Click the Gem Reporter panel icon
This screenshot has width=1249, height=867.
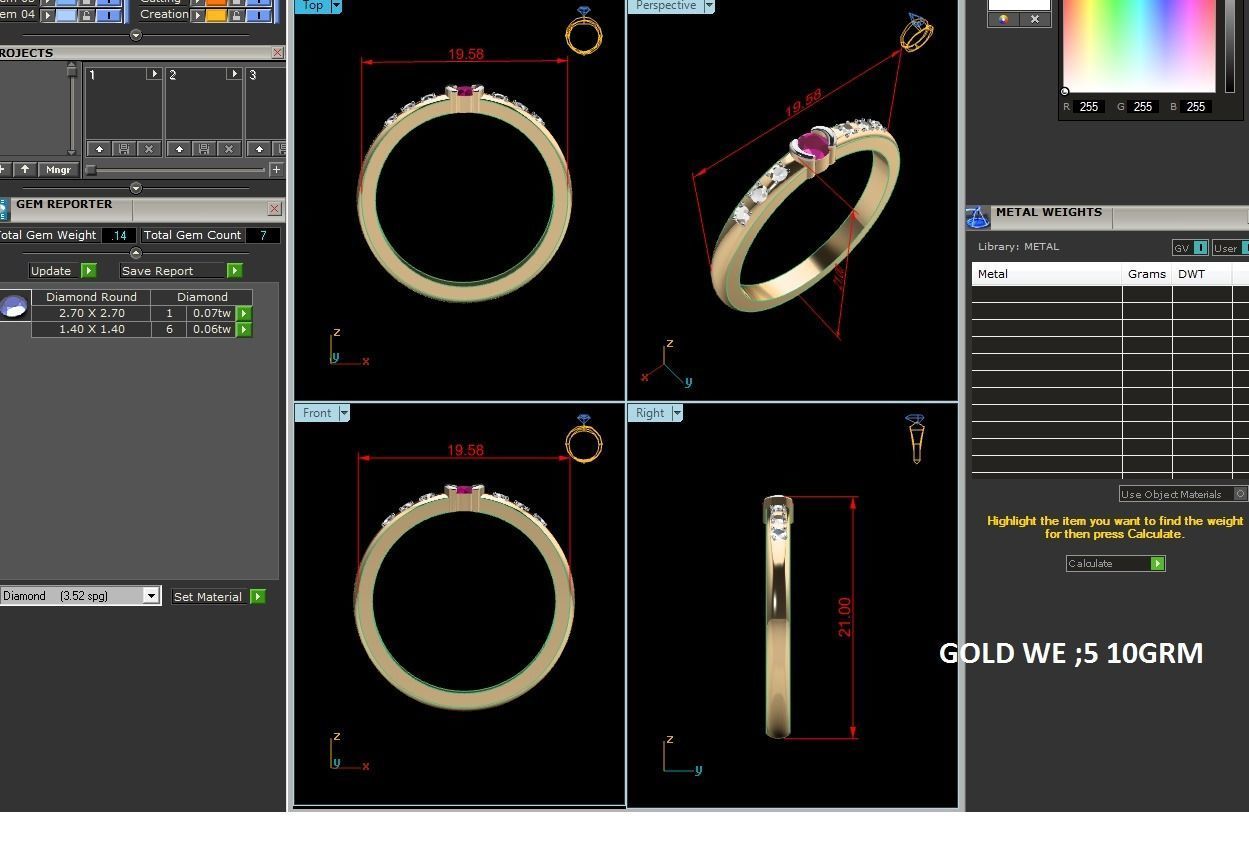coord(4,210)
